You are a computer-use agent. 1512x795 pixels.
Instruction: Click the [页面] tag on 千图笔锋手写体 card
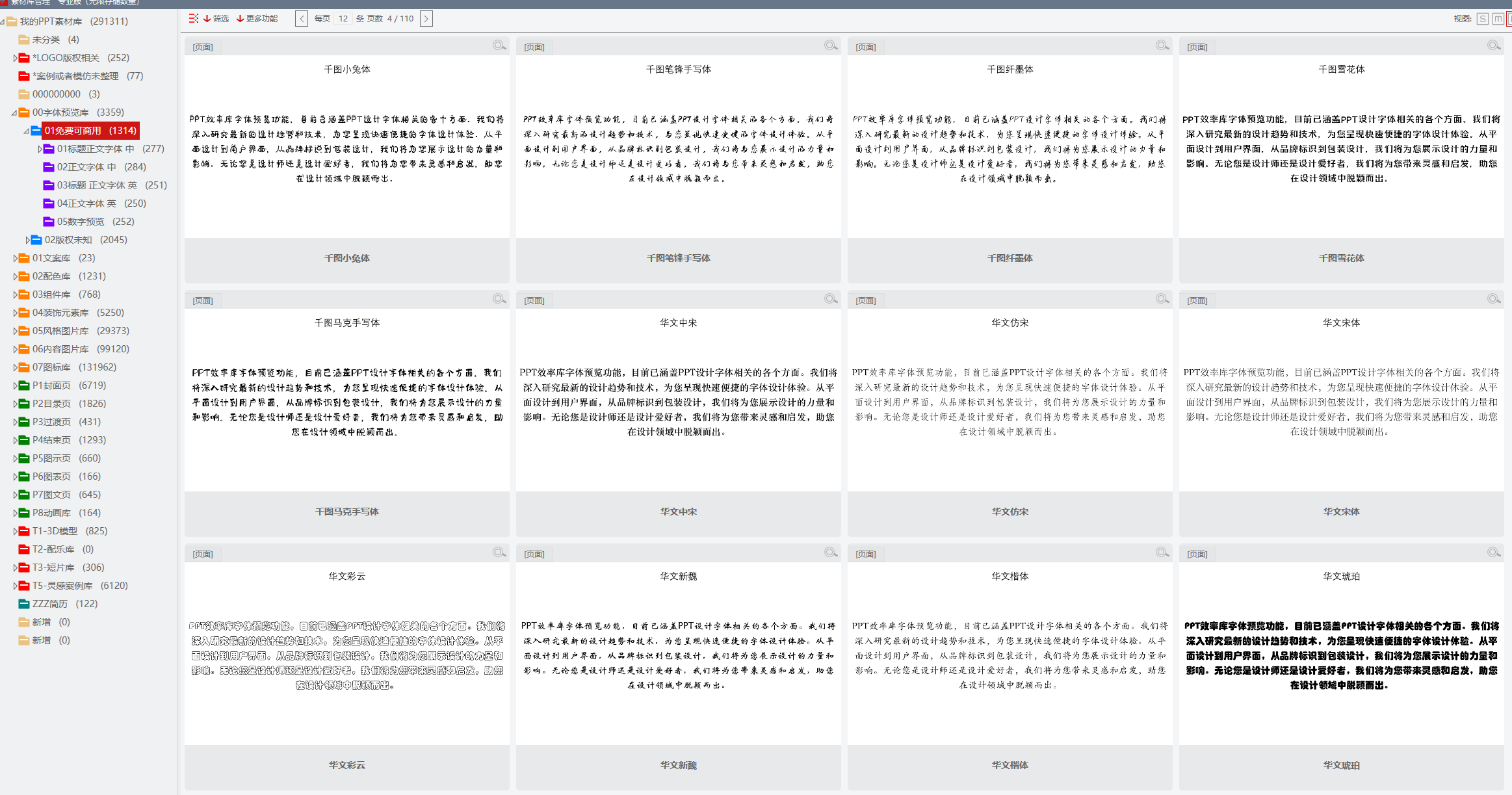[x=534, y=47]
